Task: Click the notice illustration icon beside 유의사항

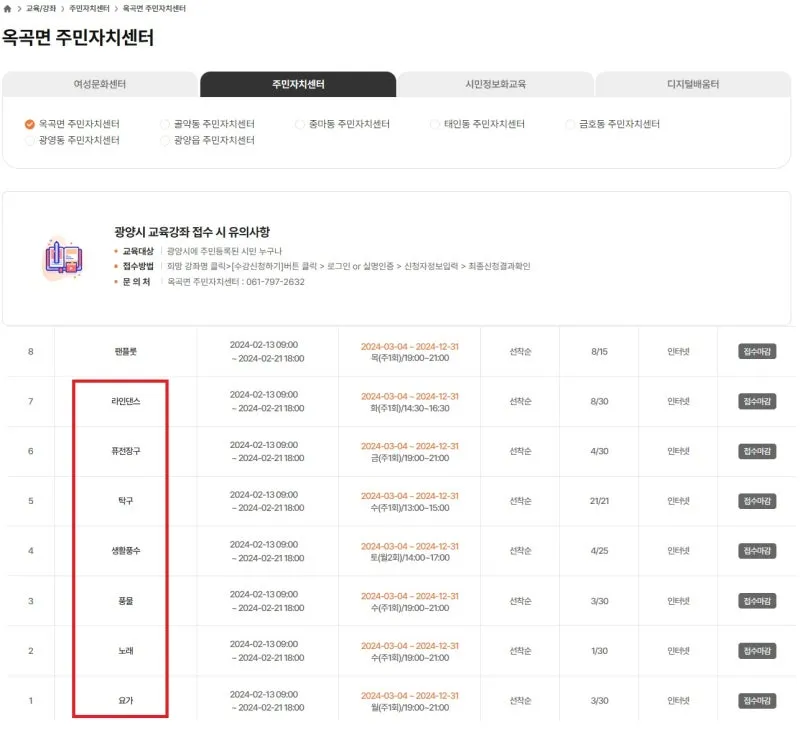Action: tap(62, 258)
